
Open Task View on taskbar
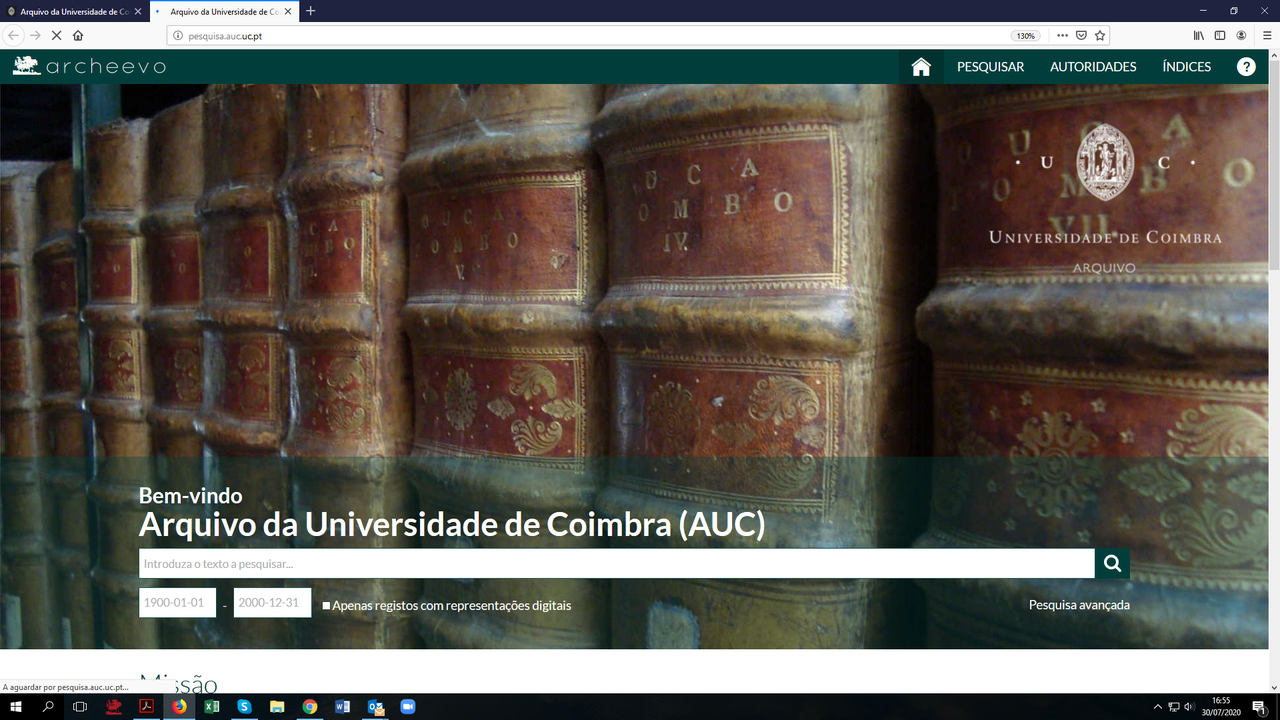click(x=80, y=707)
